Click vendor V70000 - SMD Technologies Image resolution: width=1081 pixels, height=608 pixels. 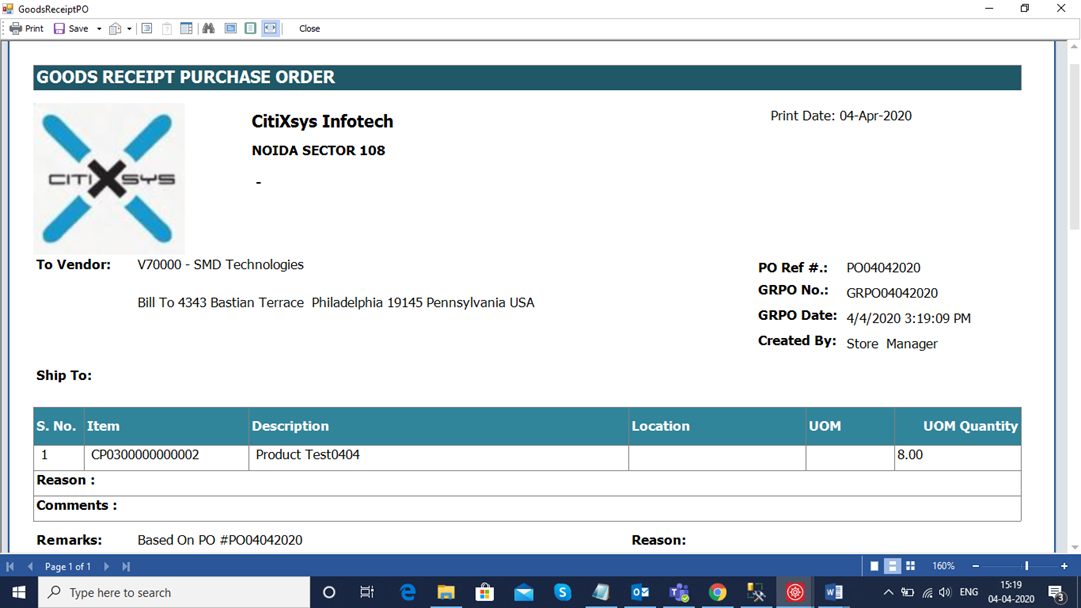(220, 265)
